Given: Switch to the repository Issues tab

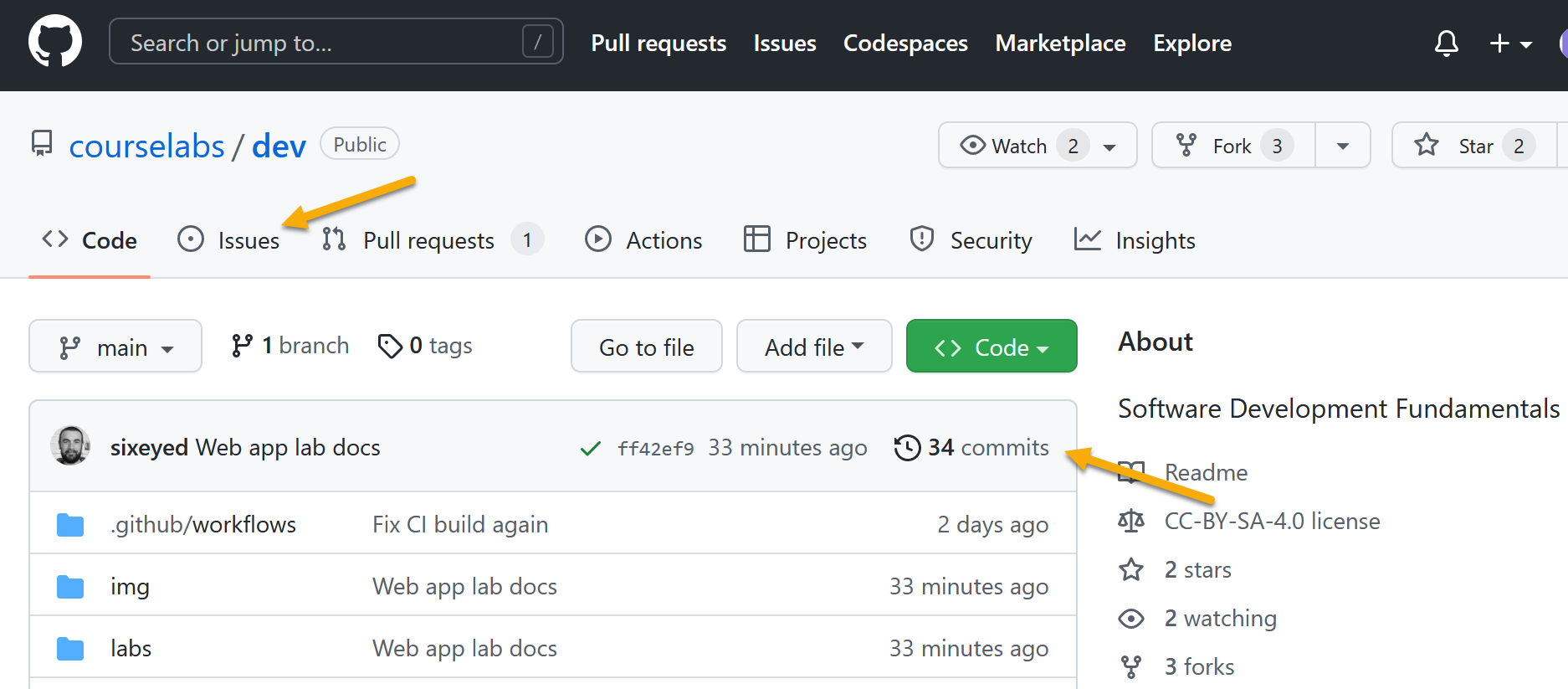Looking at the screenshot, I should (x=228, y=240).
